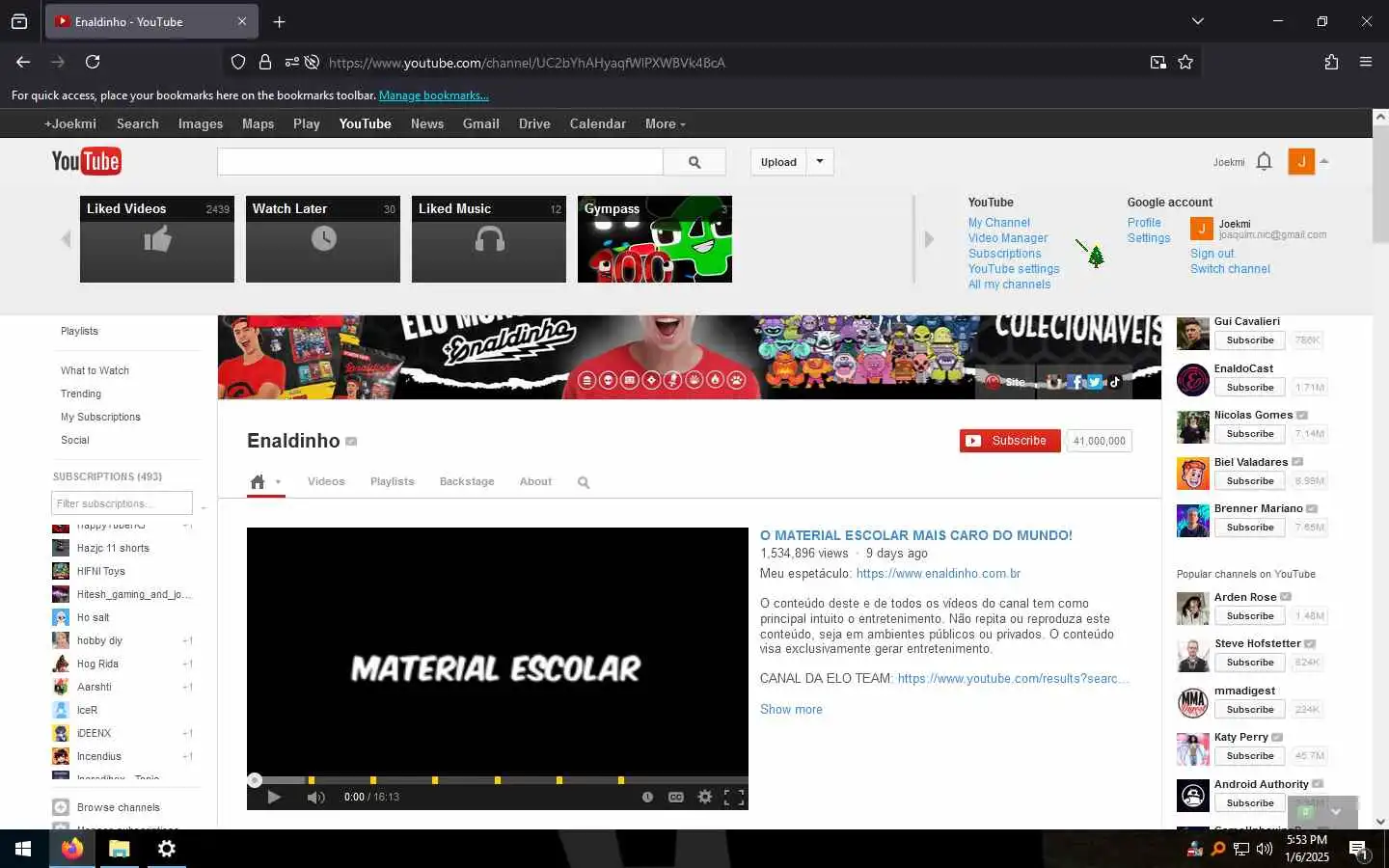
Task: Click the Upload button
Action: [x=778, y=162]
